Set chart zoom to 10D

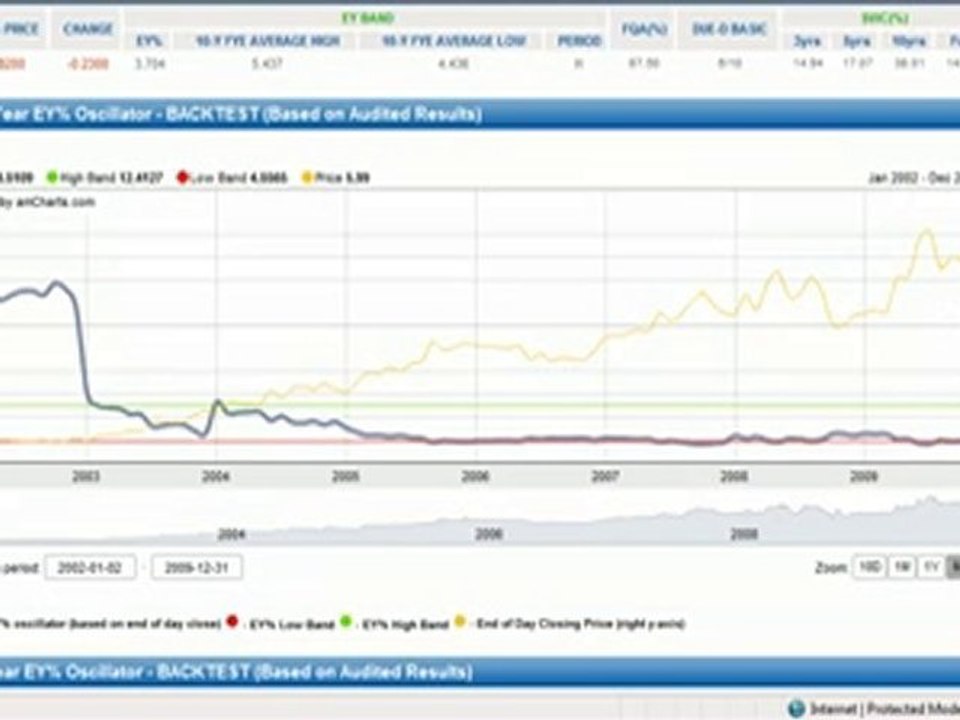click(x=869, y=568)
